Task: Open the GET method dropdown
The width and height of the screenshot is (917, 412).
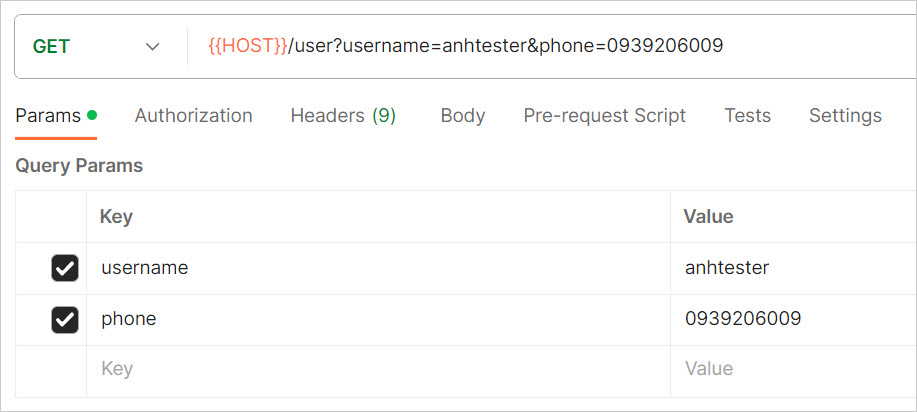Action: point(96,47)
